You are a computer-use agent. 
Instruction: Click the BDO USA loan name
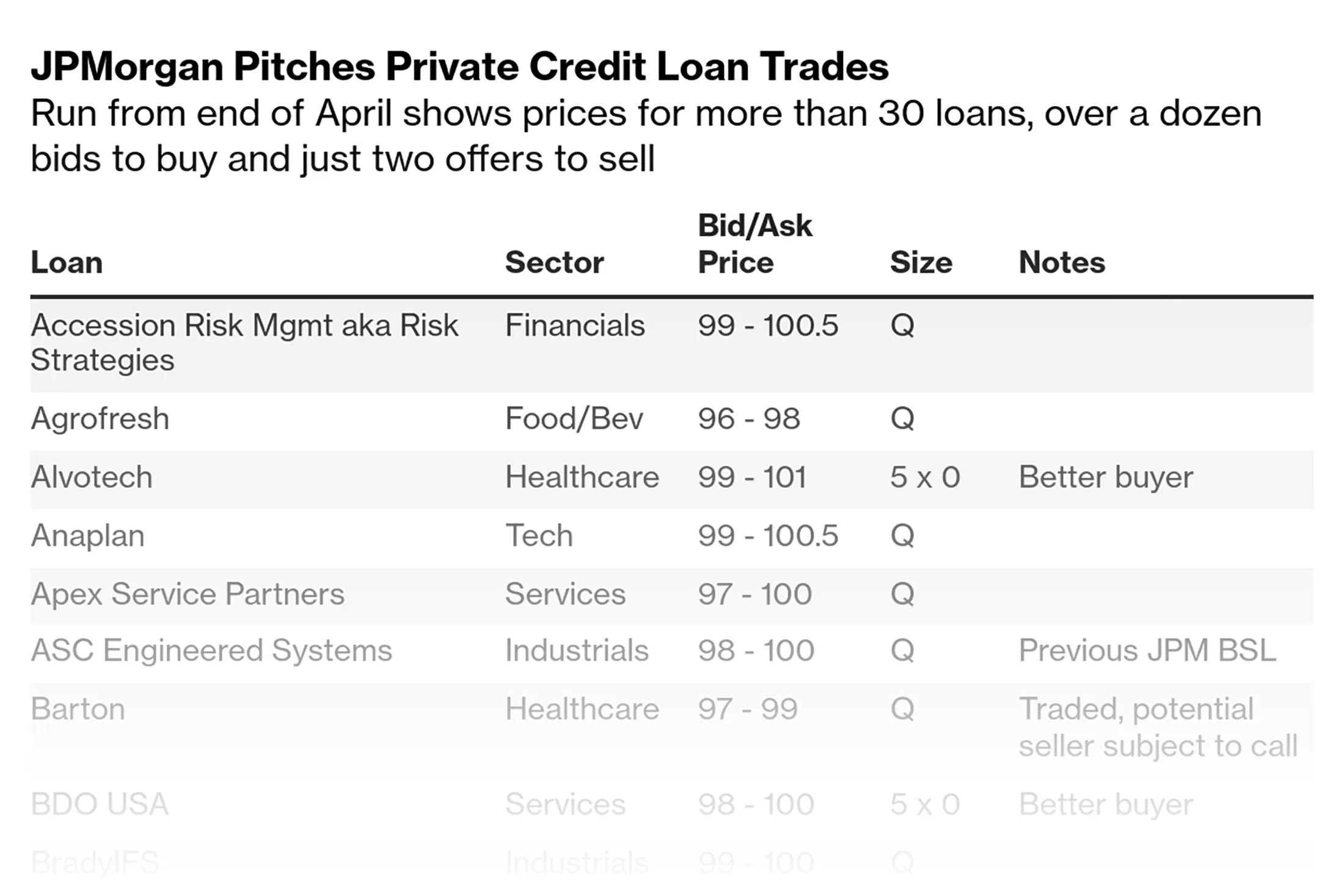pos(100,804)
